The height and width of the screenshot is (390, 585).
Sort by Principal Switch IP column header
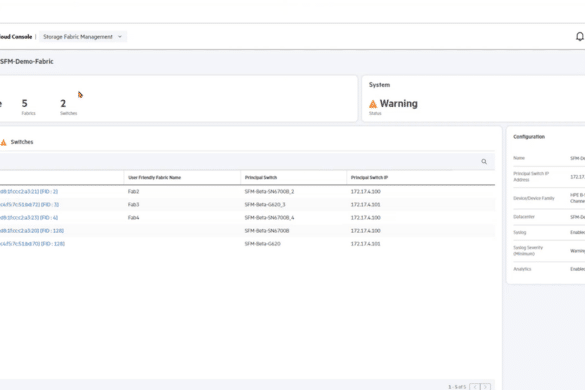pyautogui.click(x=369, y=177)
